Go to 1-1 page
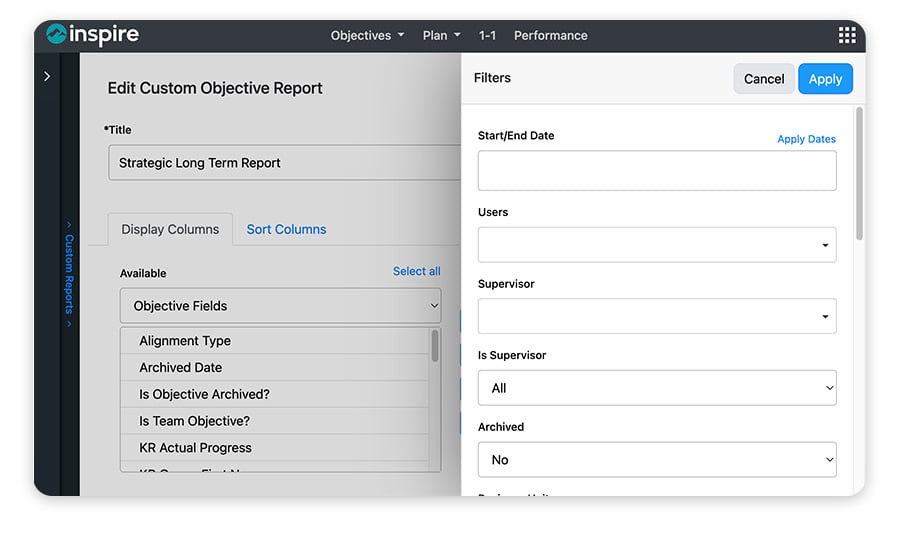The width and height of the screenshot is (900, 549). [x=487, y=36]
